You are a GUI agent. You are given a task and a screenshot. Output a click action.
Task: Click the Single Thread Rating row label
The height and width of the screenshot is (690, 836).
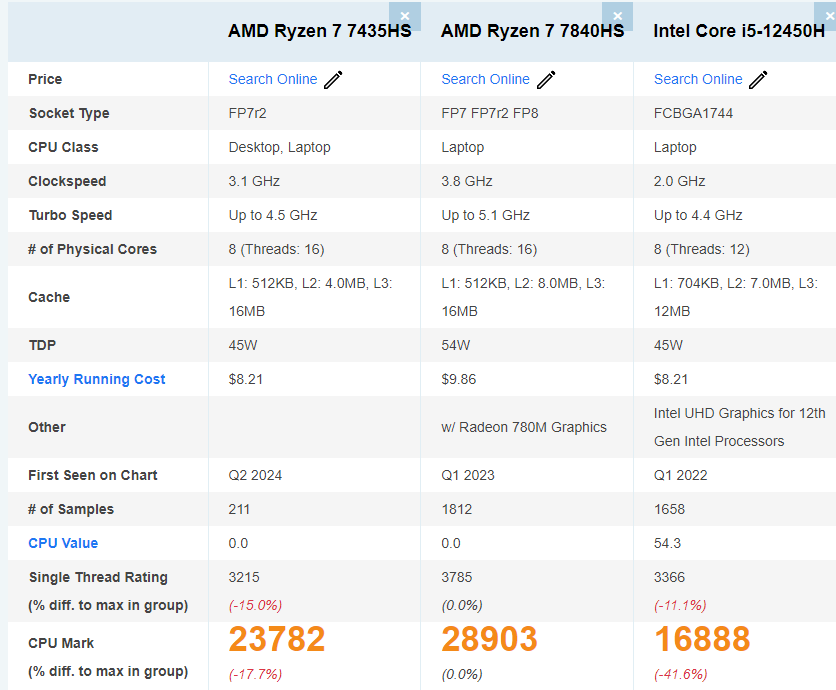[x=98, y=577]
